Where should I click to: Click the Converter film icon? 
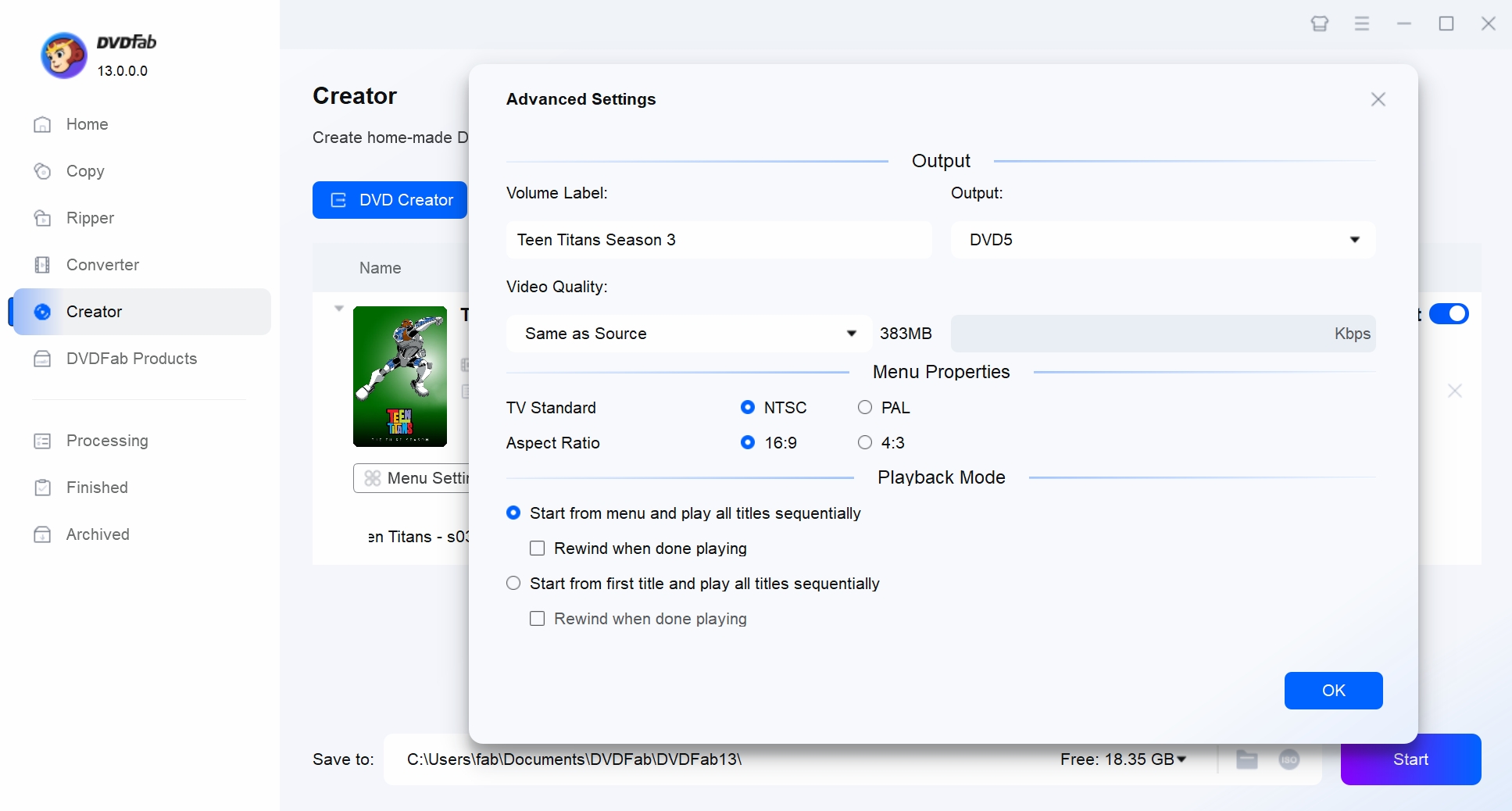(42, 265)
